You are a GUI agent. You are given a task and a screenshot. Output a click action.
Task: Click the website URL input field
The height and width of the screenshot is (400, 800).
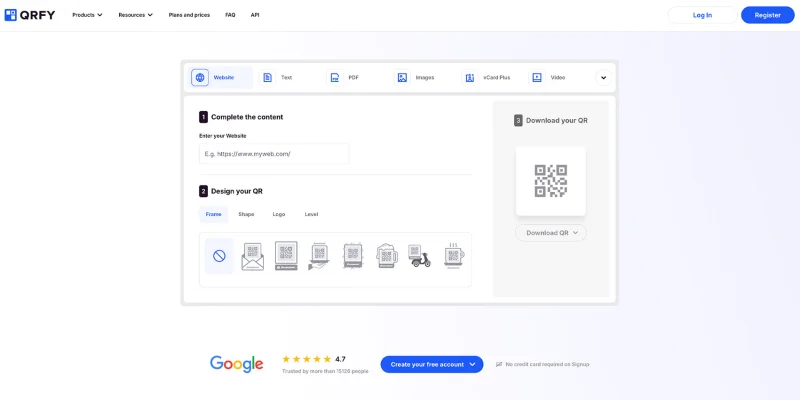(274, 154)
